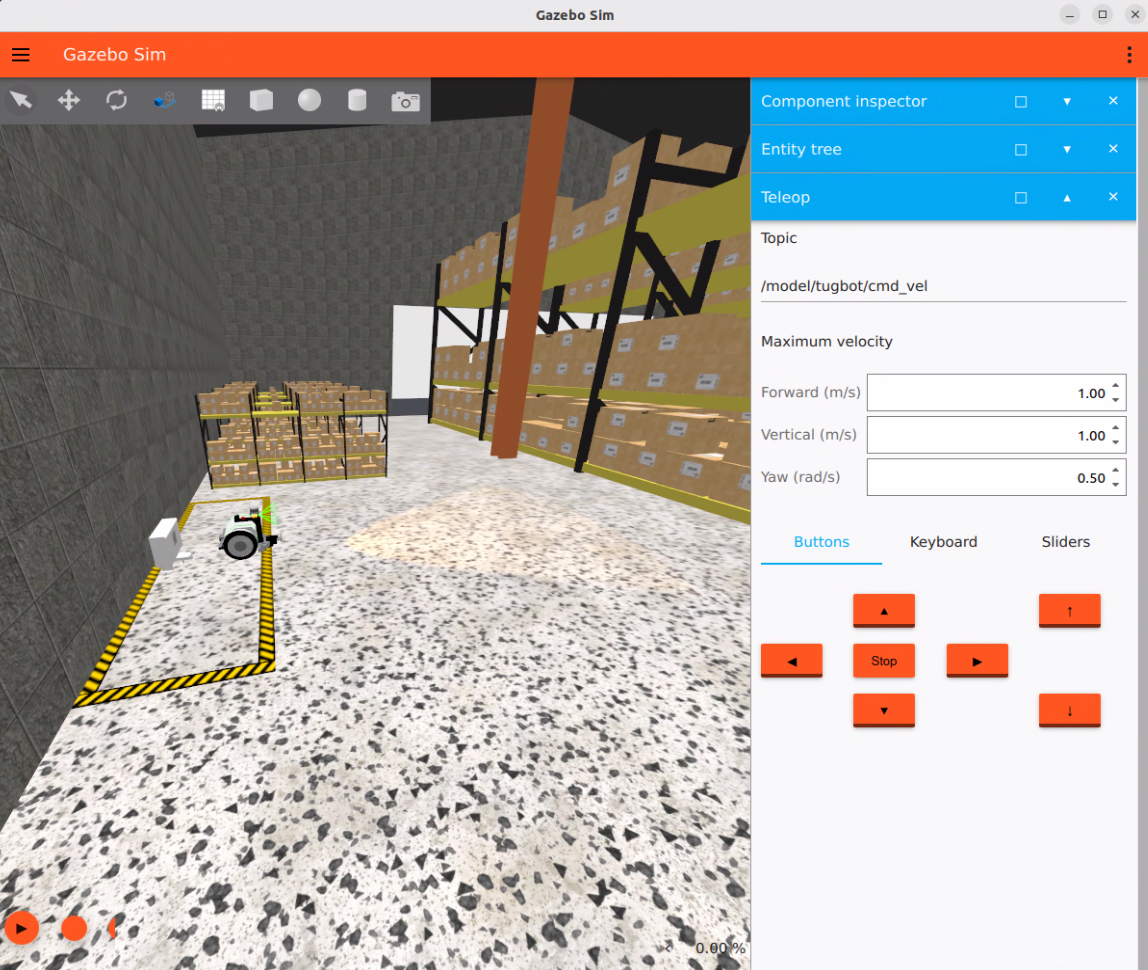This screenshot has height=970, width=1148.
Task: Take a screenshot with the camera icon
Action: [x=405, y=100]
